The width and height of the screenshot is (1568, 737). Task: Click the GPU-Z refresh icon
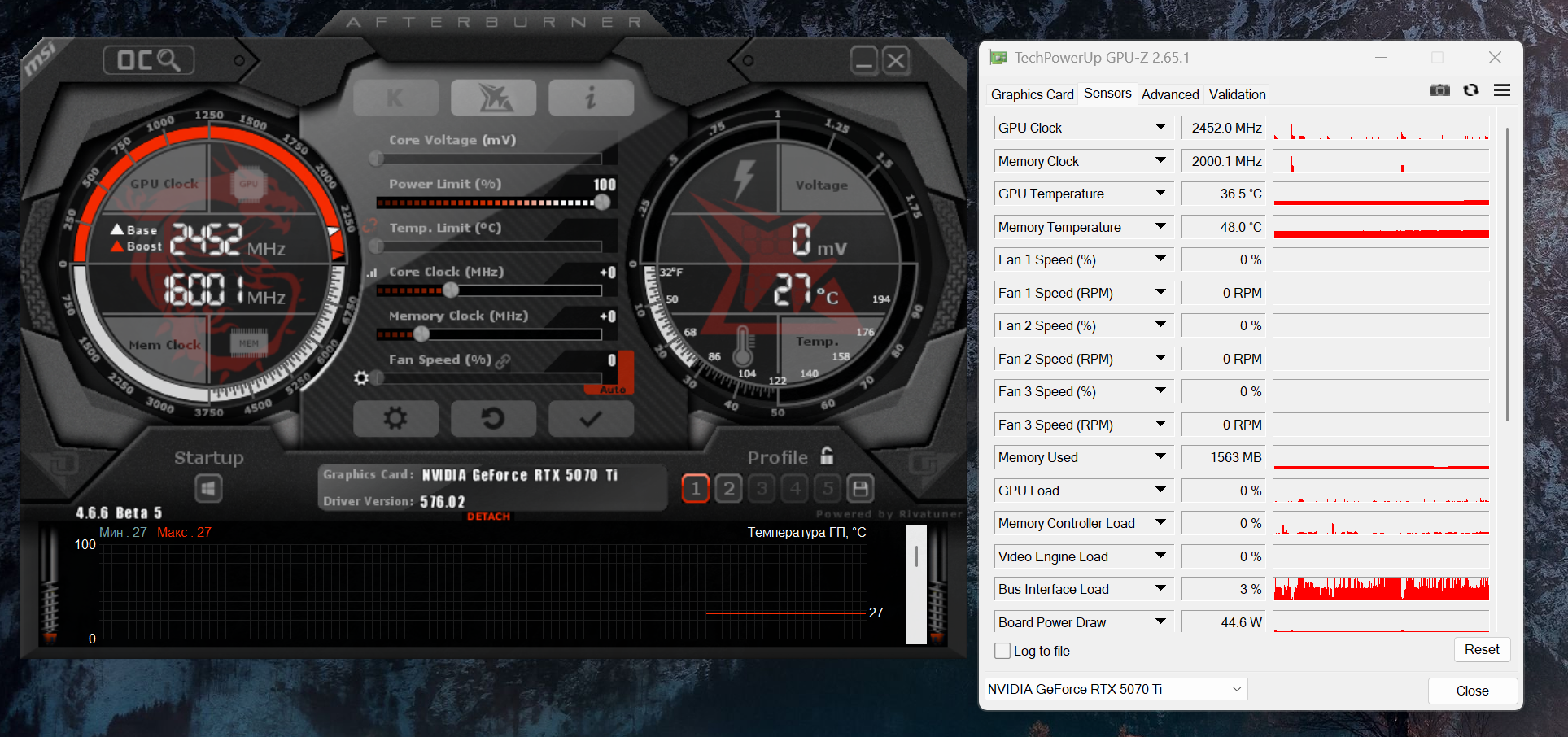tap(1471, 90)
